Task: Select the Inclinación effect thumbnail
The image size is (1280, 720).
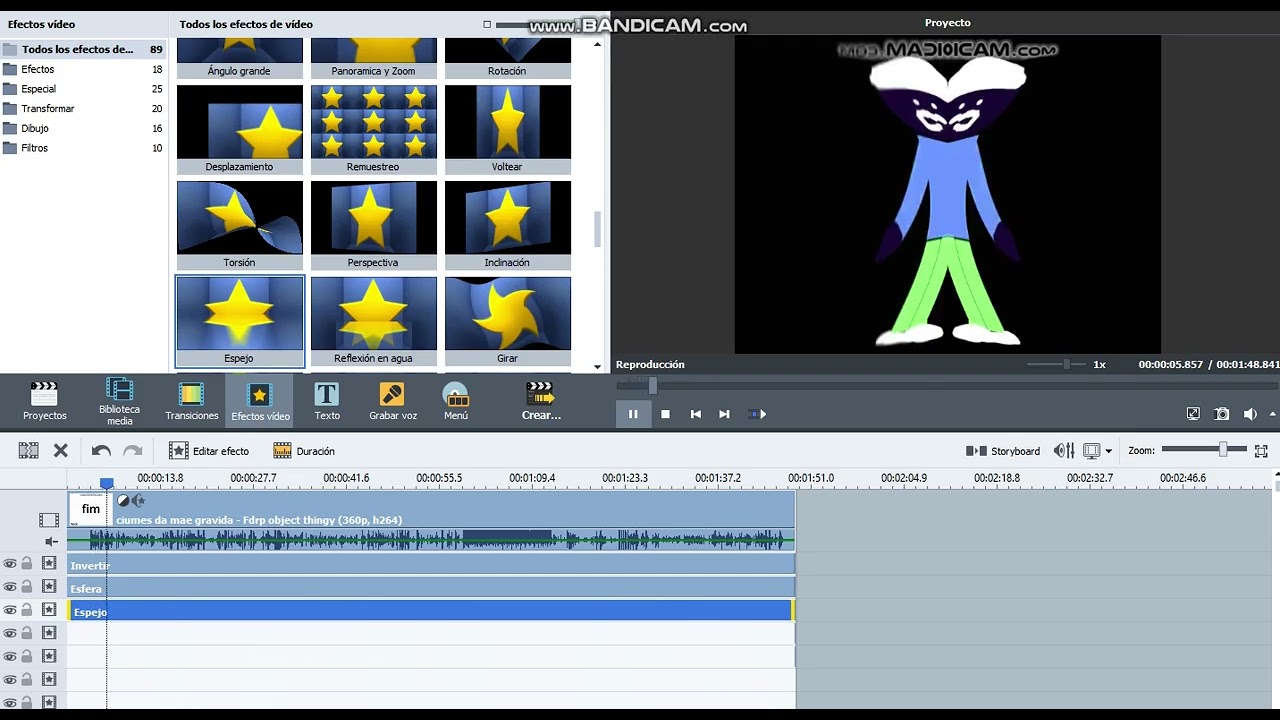Action: pyautogui.click(x=508, y=225)
